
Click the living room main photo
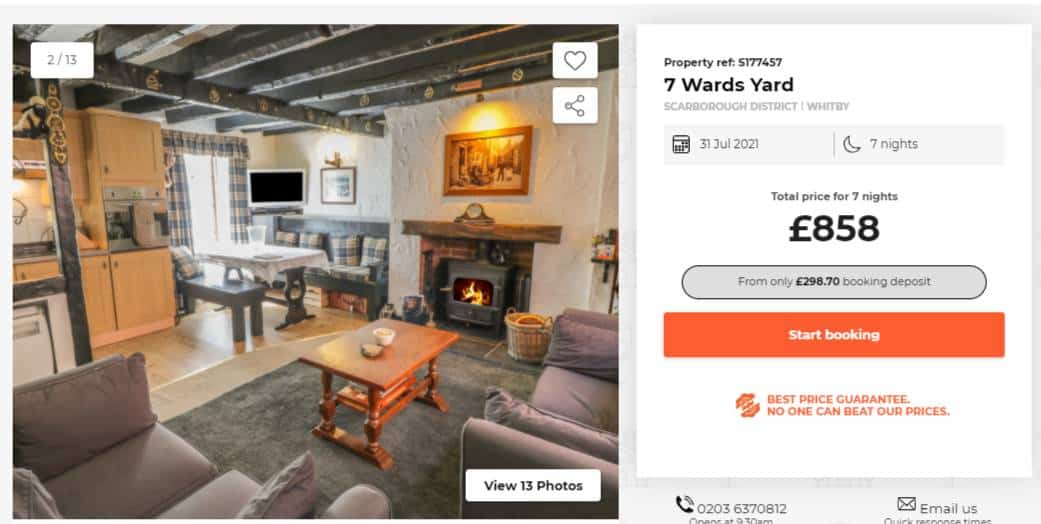click(x=315, y=272)
